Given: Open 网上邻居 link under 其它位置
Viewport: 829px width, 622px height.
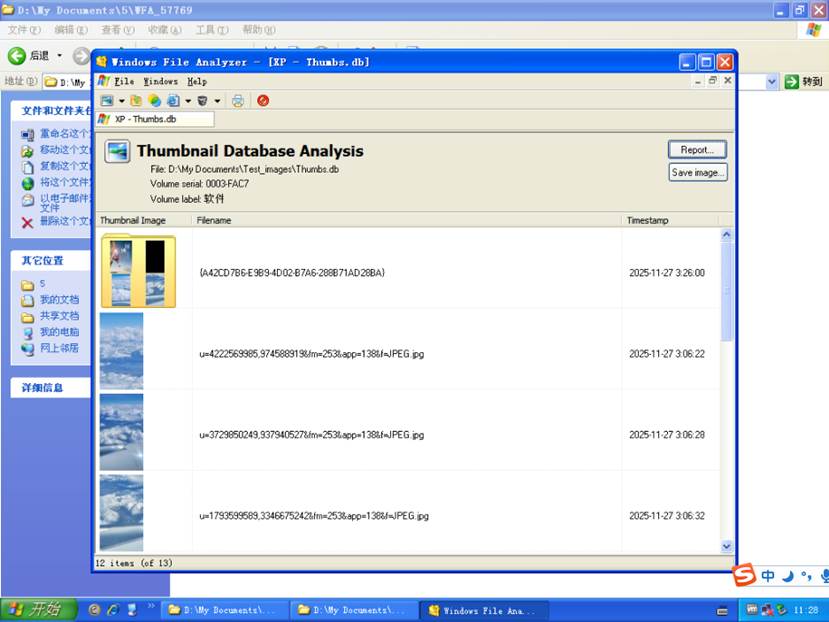Looking at the screenshot, I should tap(59, 348).
